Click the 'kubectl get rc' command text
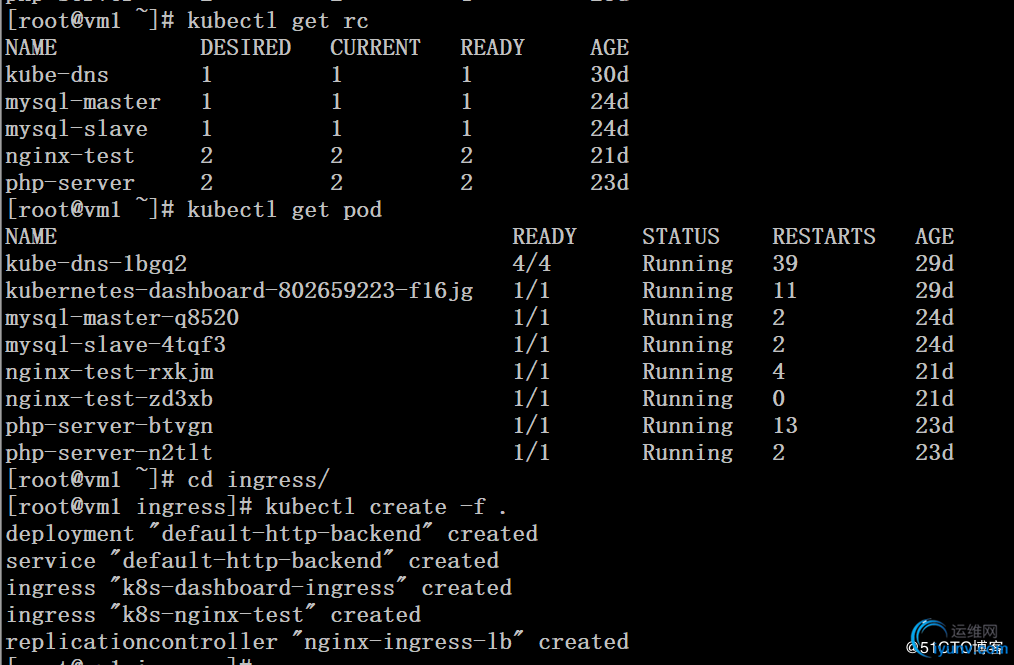Viewport: 1014px width, 665px height. coord(278,21)
